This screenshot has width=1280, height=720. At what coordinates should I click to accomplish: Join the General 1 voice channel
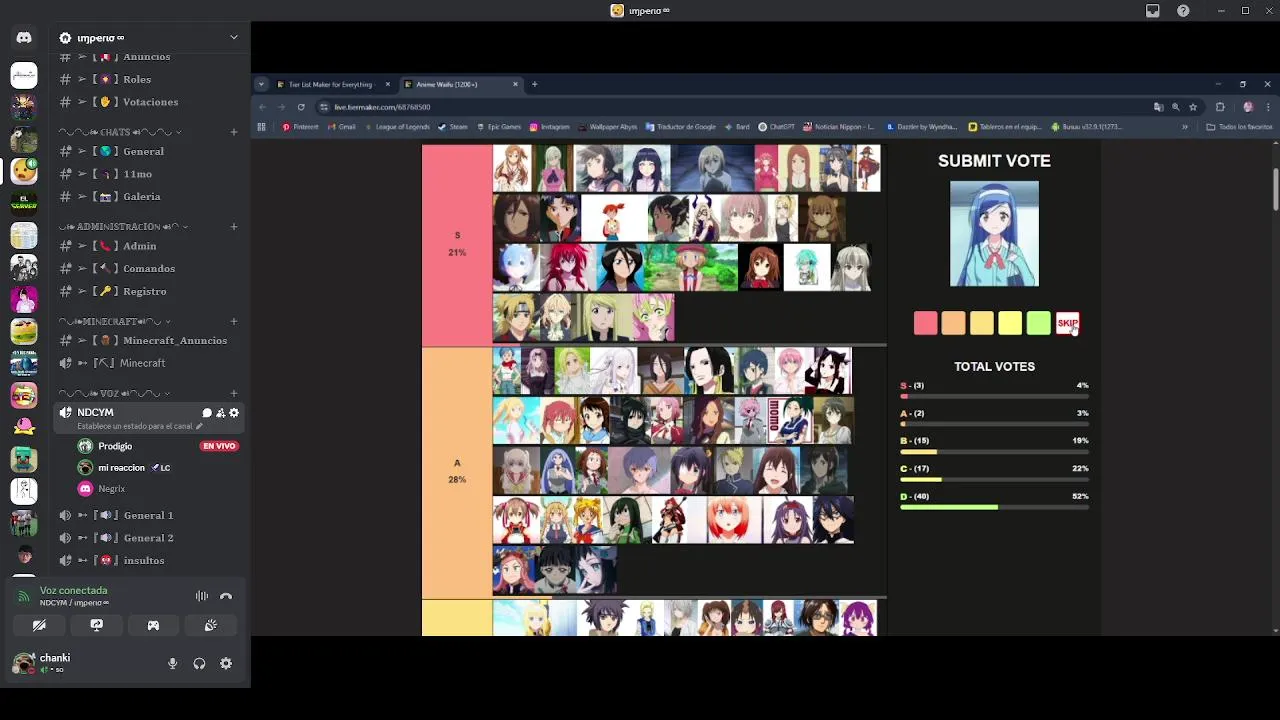(x=149, y=515)
